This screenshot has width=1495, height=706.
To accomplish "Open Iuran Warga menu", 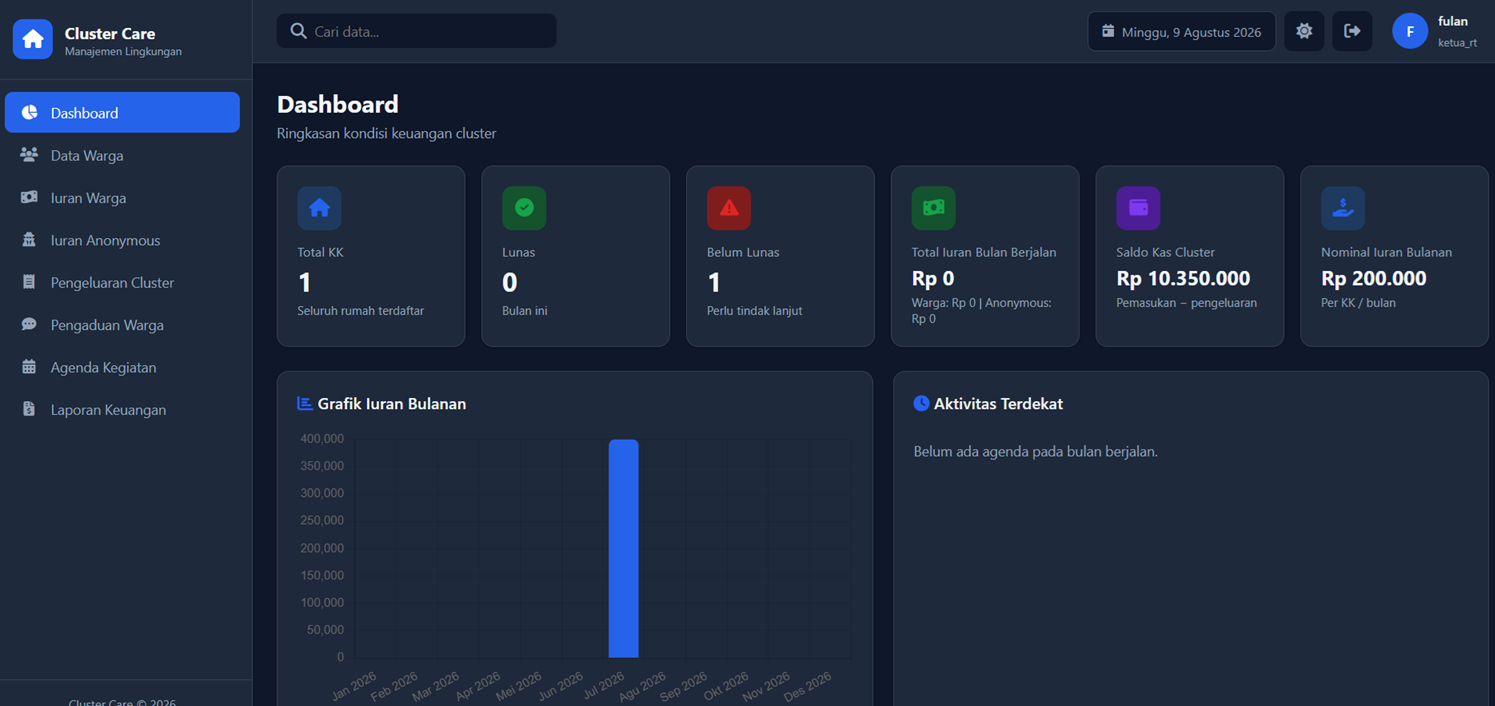I will coord(122,197).
